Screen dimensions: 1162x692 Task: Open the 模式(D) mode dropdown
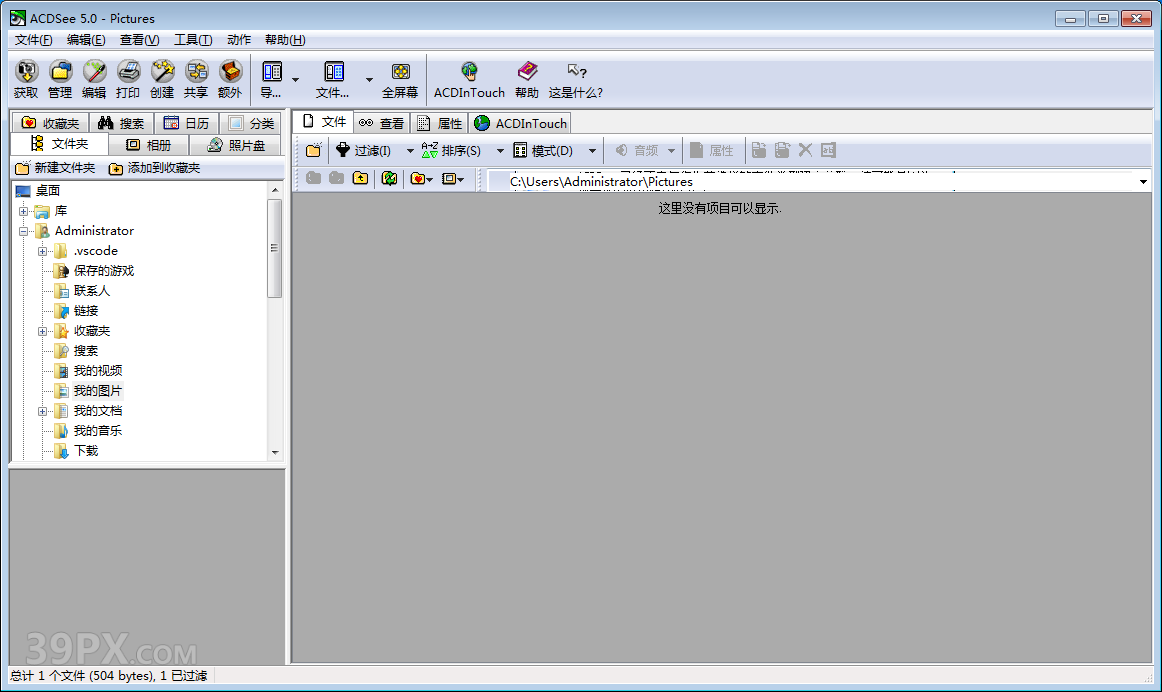[551, 149]
